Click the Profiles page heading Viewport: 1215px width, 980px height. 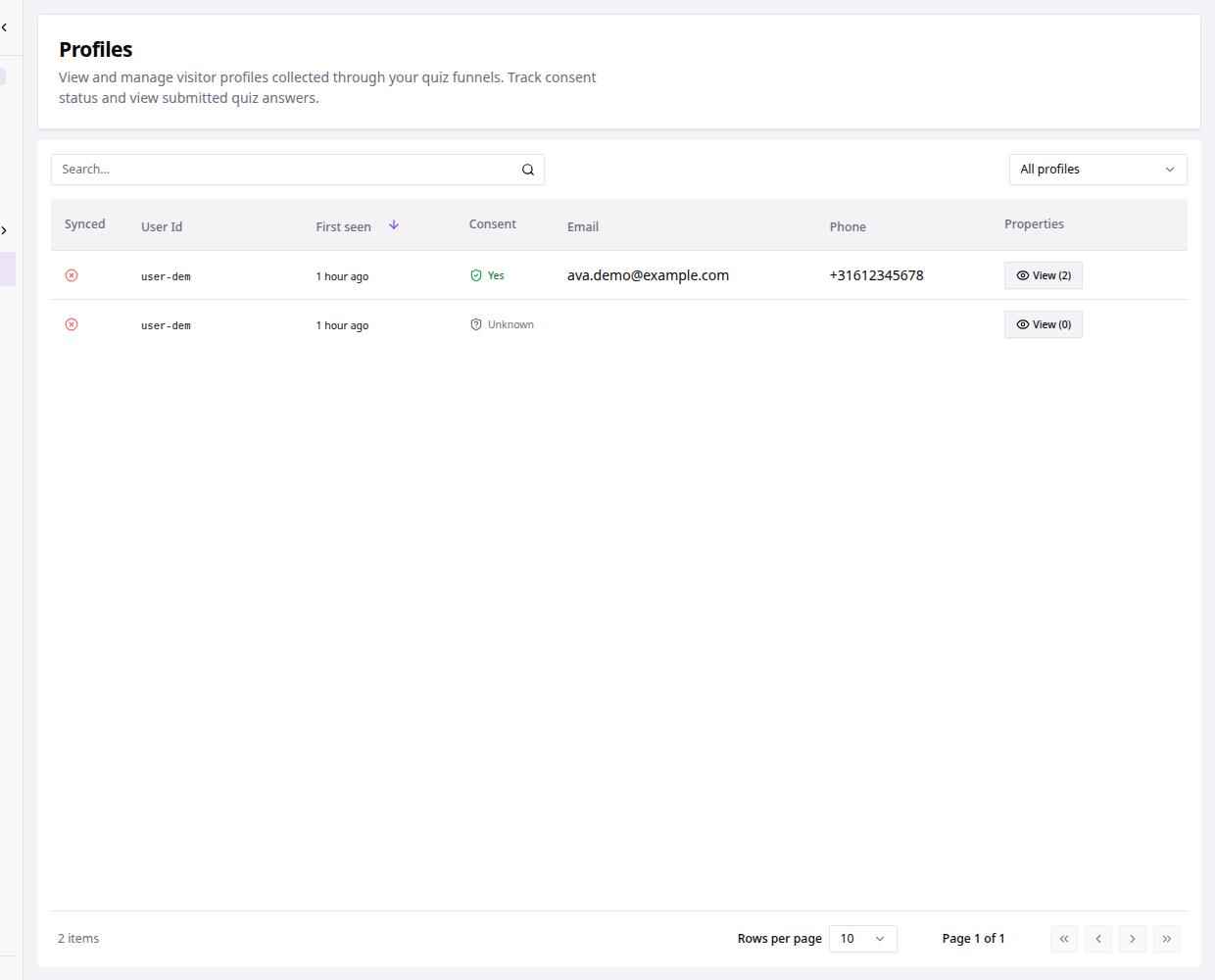(96, 49)
